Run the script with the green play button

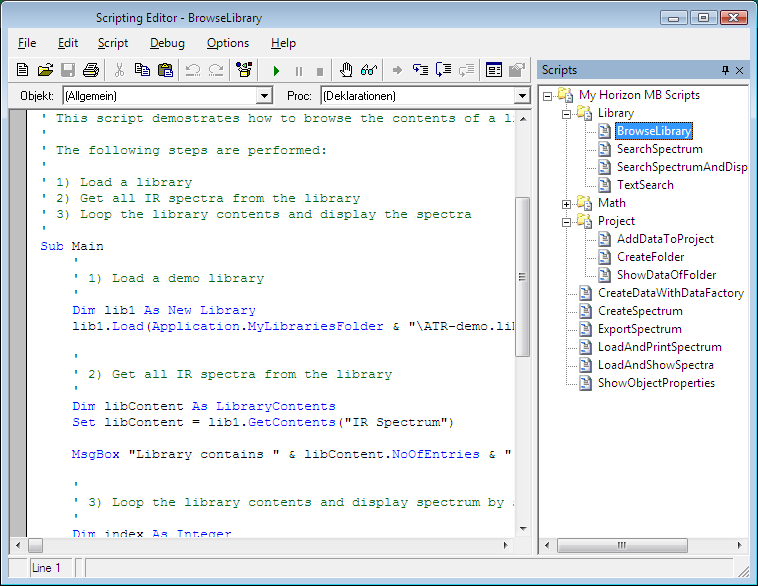[x=276, y=71]
